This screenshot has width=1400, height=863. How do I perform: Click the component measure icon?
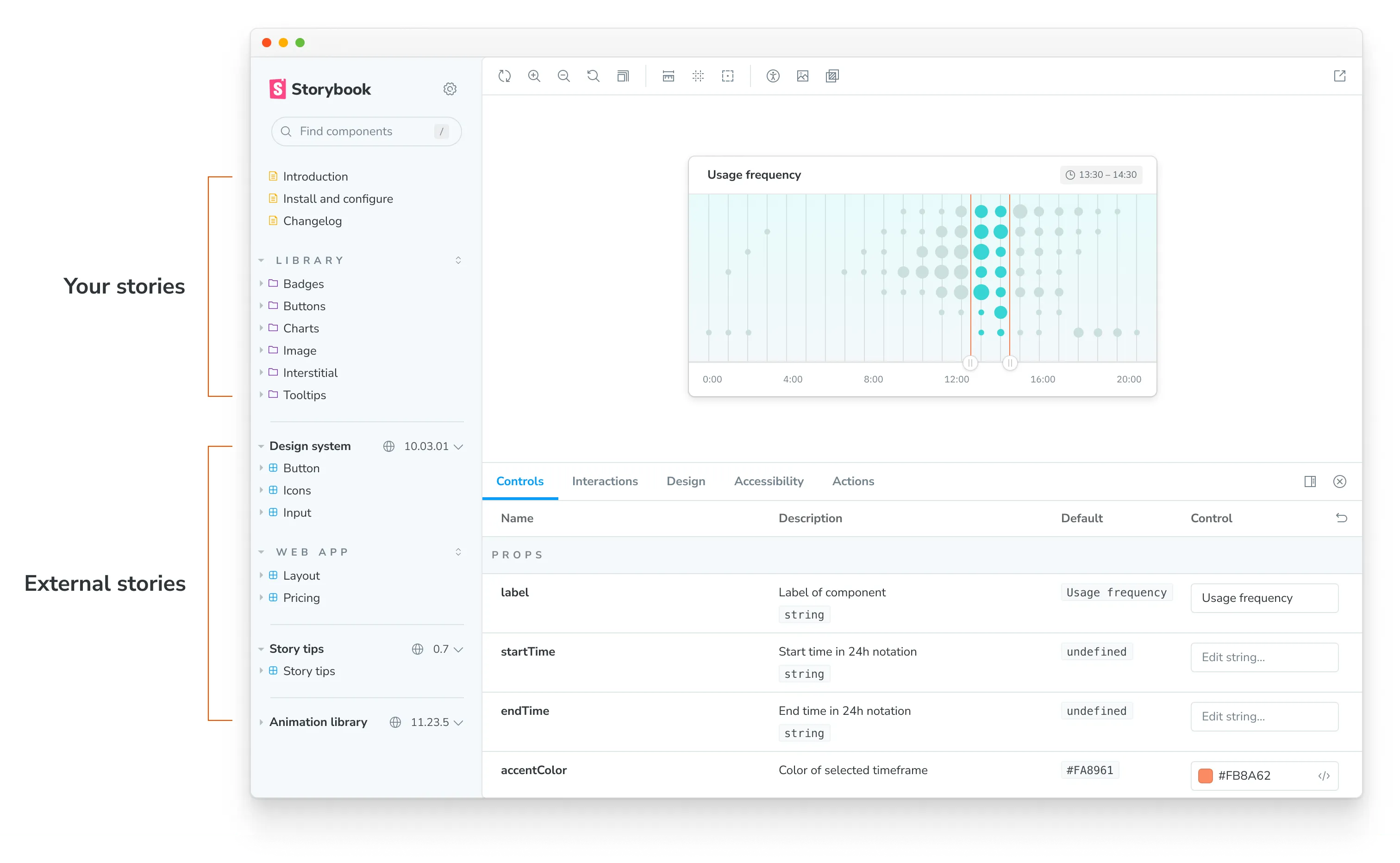[x=669, y=76]
